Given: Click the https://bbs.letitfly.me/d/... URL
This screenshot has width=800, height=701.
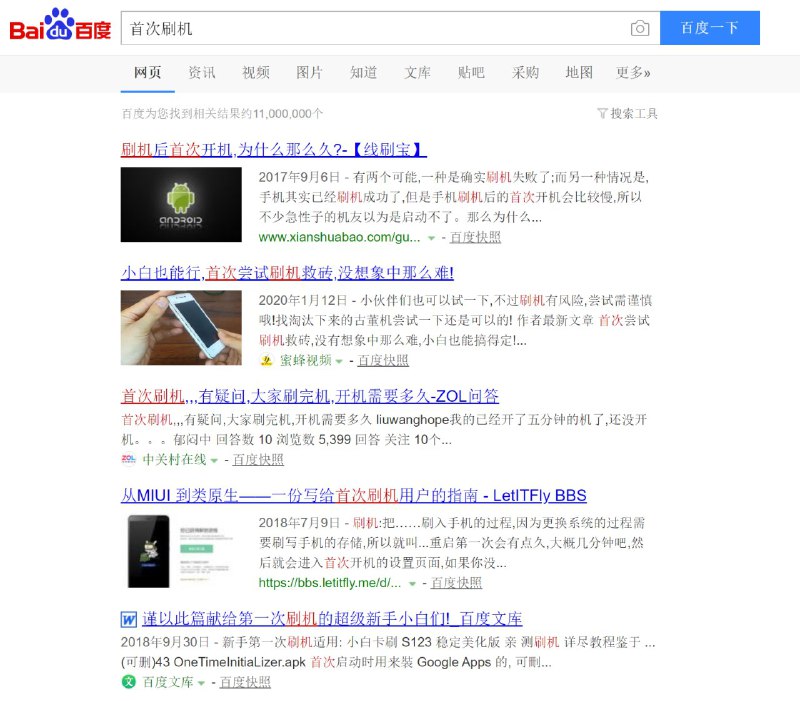Looking at the screenshot, I should tap(330, 583).
